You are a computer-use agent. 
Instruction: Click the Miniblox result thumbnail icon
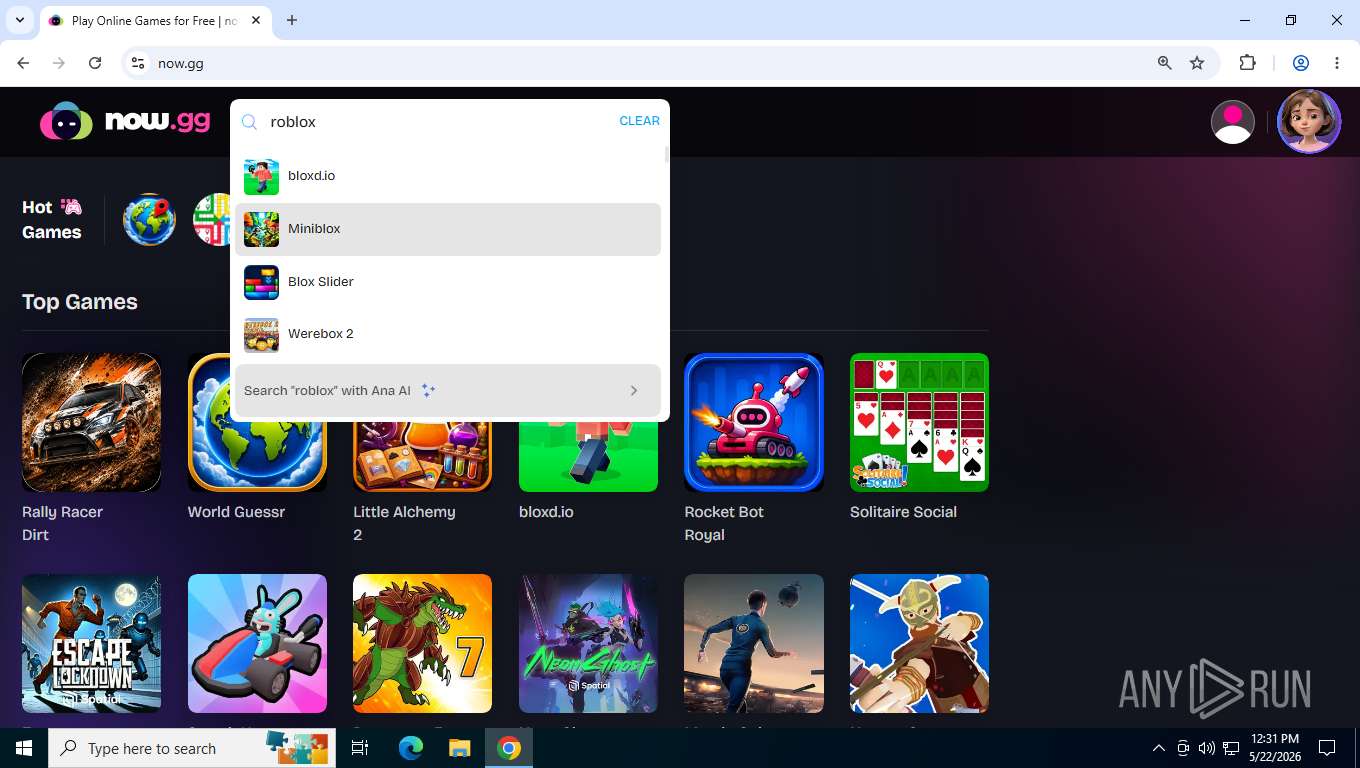point(261,229)
